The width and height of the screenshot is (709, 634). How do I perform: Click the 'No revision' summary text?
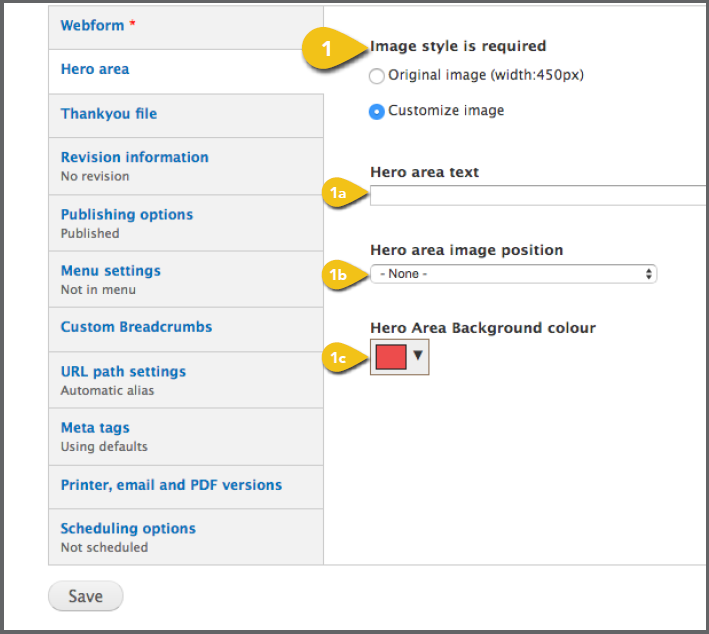click(x=95, y=176)
